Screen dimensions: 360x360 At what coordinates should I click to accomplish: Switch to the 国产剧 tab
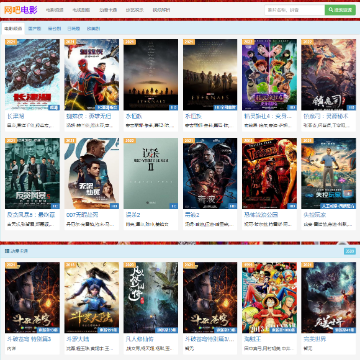[35, 29]
